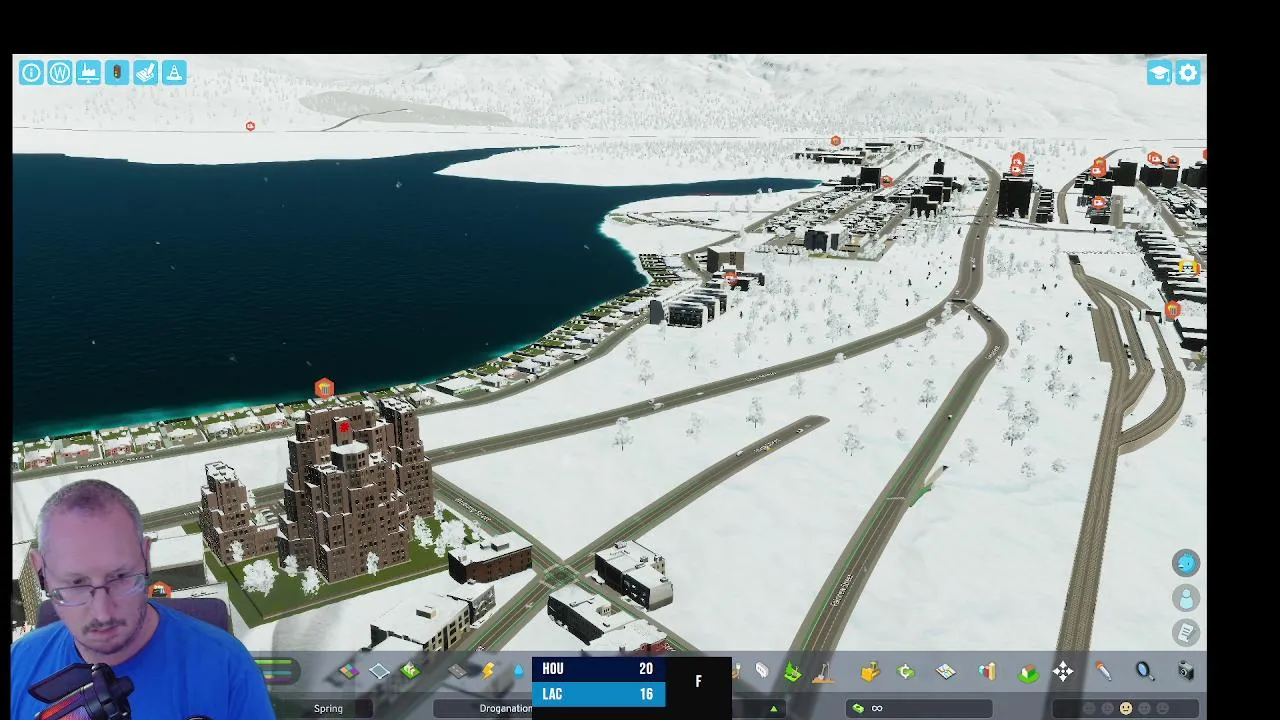Open the map tiles icon in toolbar
Screen dimensions: 1280x720
(946, 672)
